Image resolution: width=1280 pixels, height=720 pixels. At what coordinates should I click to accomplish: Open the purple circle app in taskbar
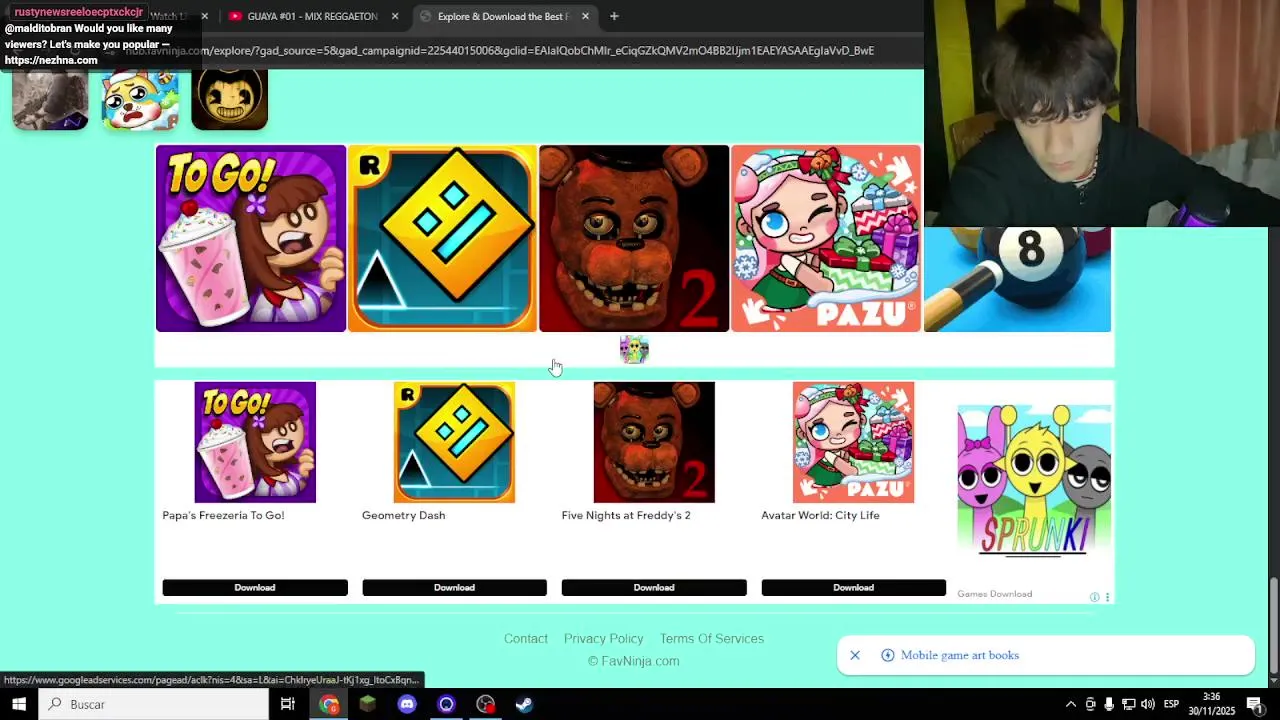click(446, 704)
